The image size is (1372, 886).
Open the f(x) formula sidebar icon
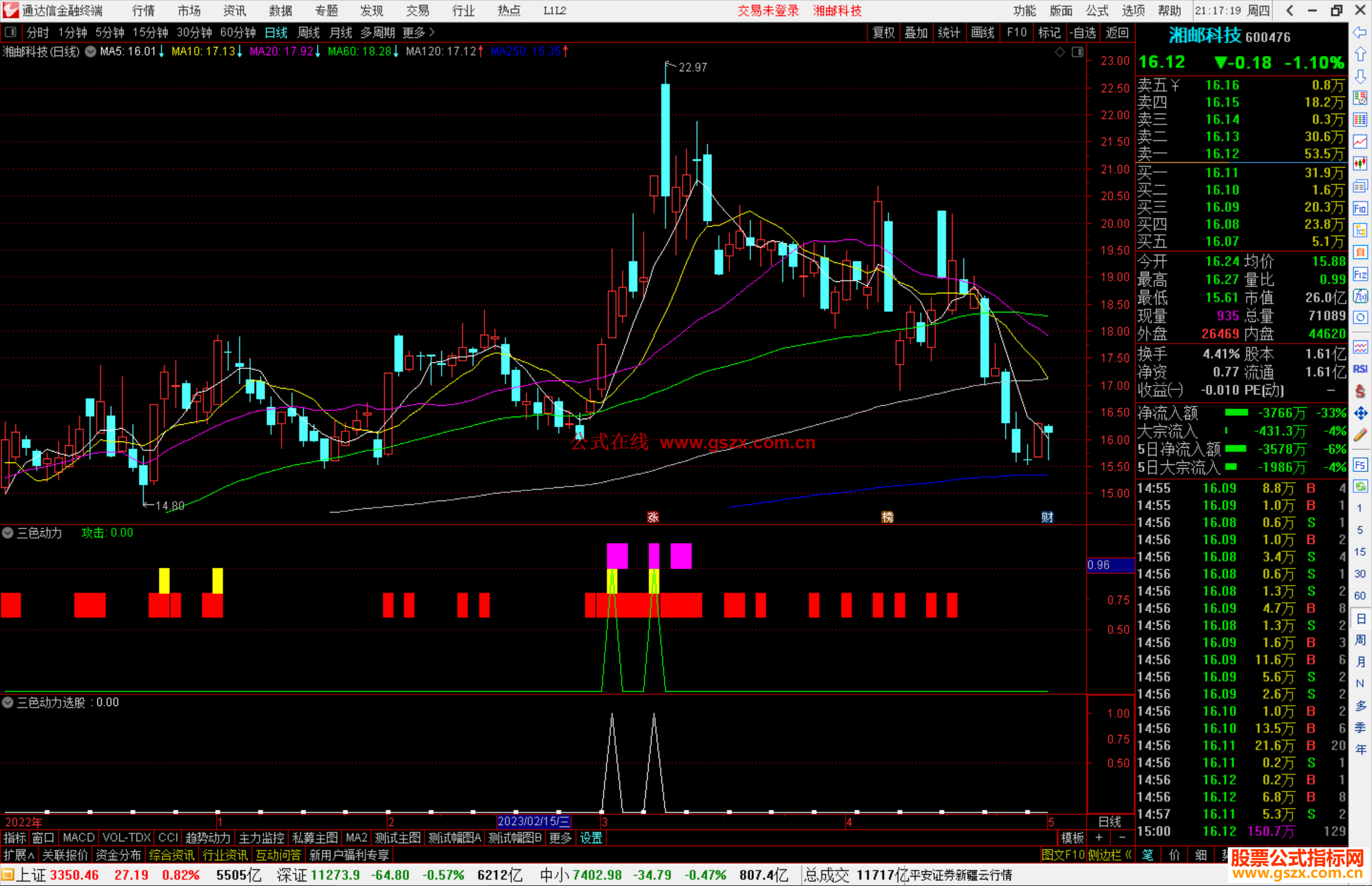click(x=1360, y=296)
